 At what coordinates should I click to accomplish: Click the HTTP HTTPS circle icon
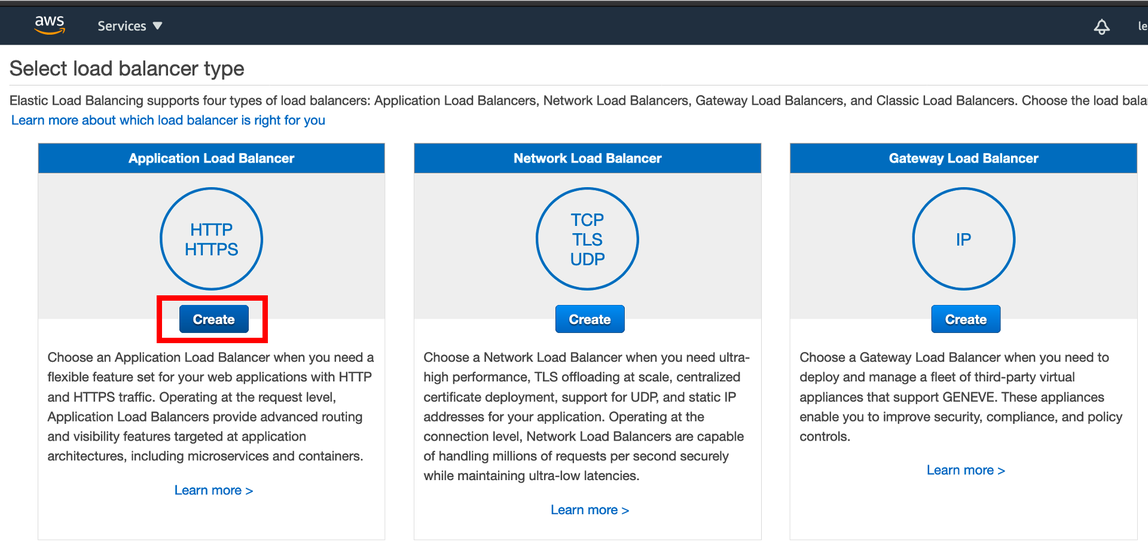tap(212, 240)
